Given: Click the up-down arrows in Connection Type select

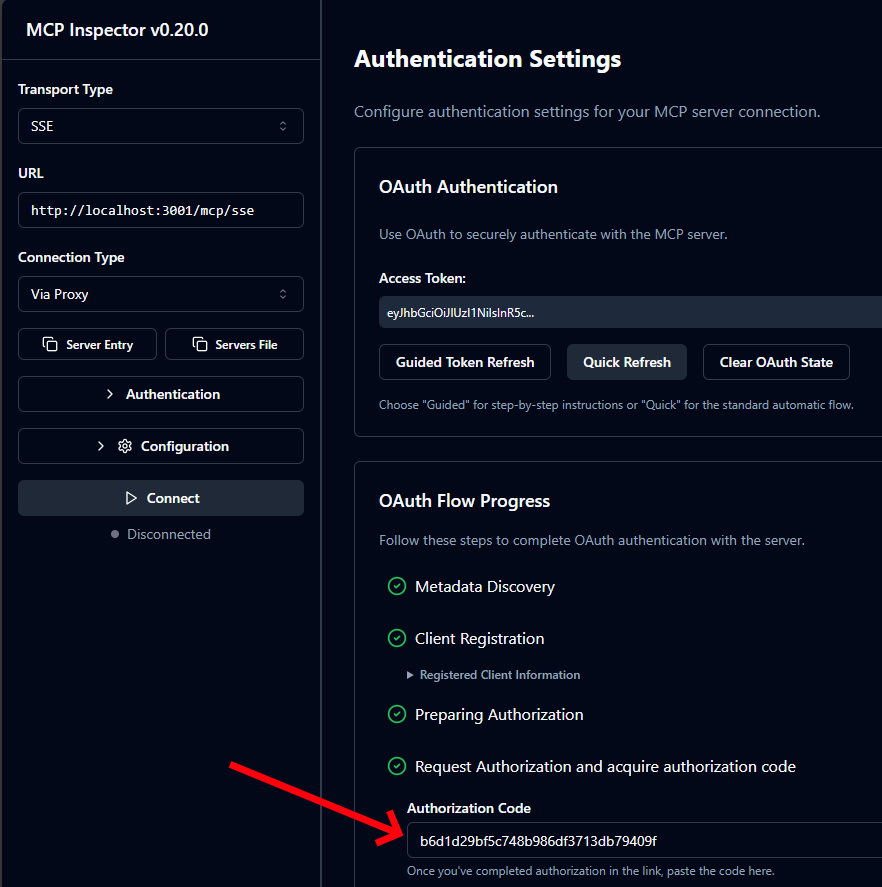Looking at the screenshot, I should click(283, 294).
